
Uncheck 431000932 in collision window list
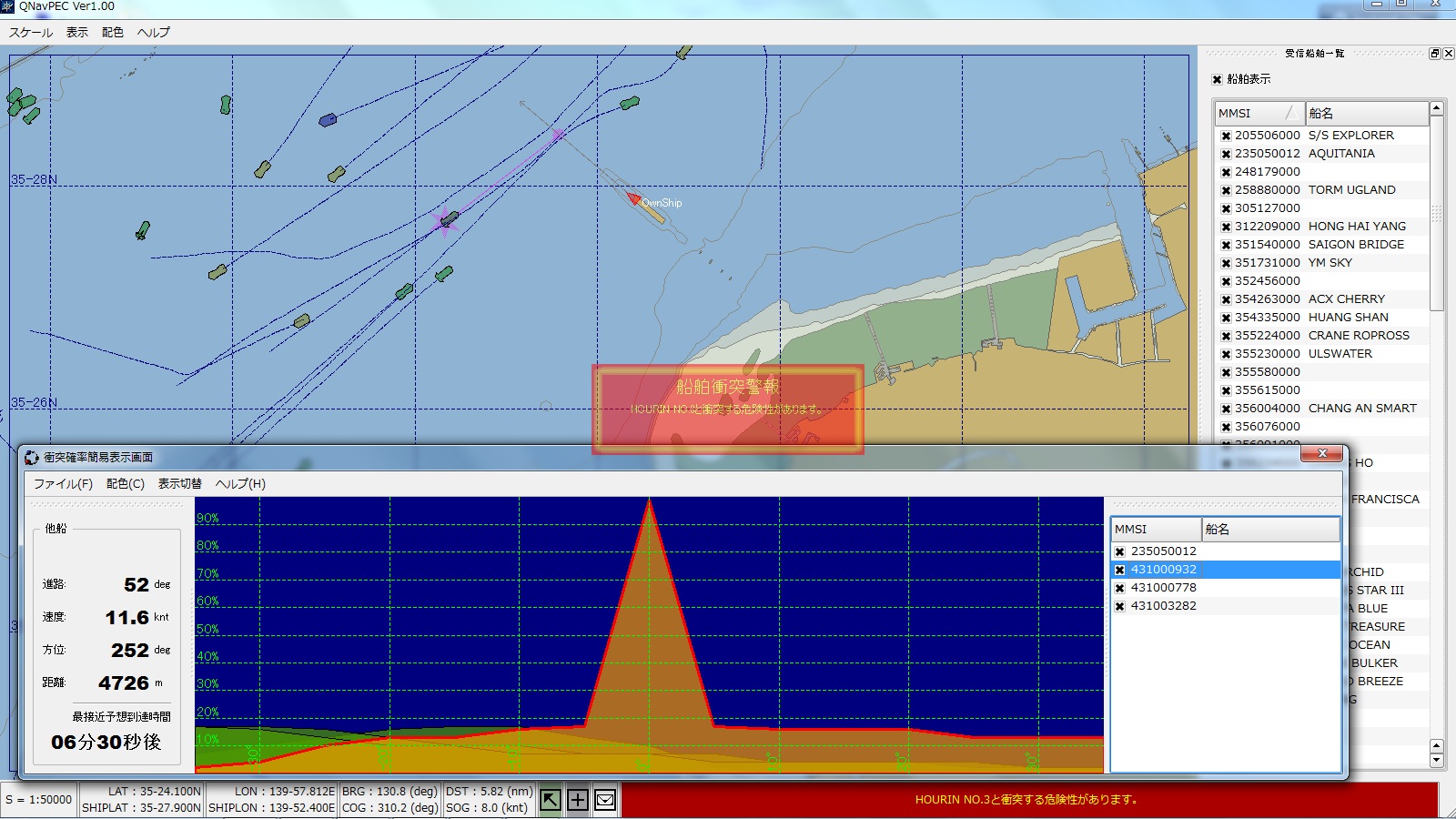point(1120,570)
